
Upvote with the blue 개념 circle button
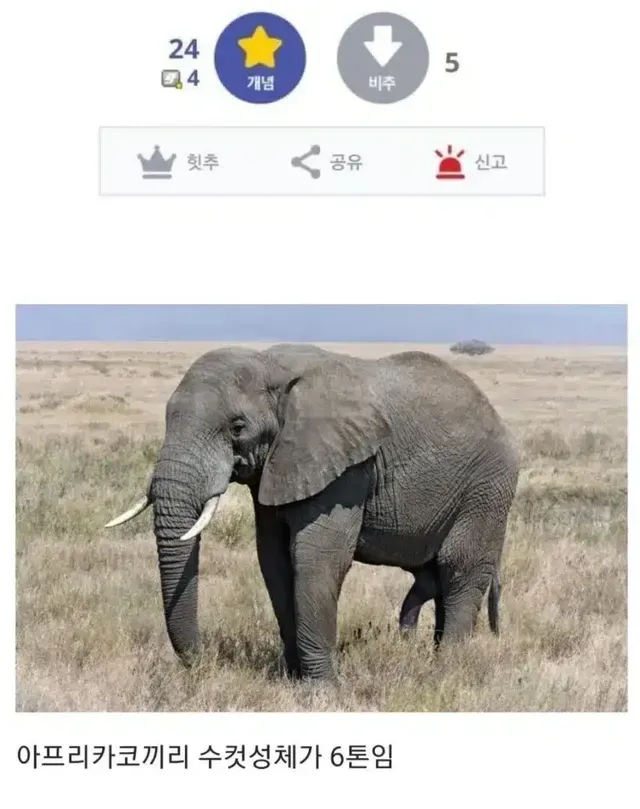tap(260, 58)
